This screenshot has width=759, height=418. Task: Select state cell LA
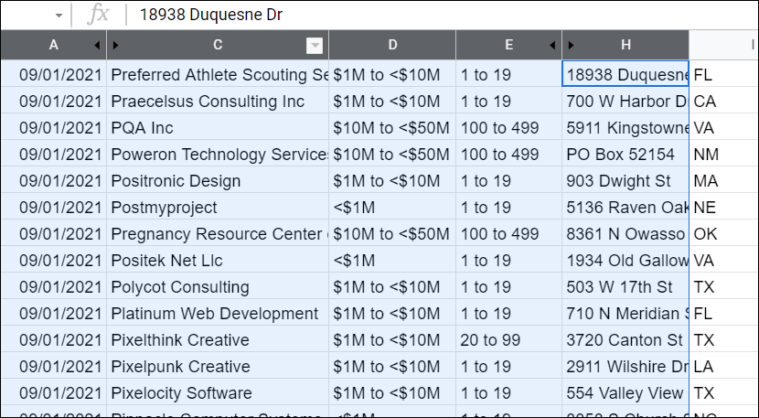tap(724, 366)
